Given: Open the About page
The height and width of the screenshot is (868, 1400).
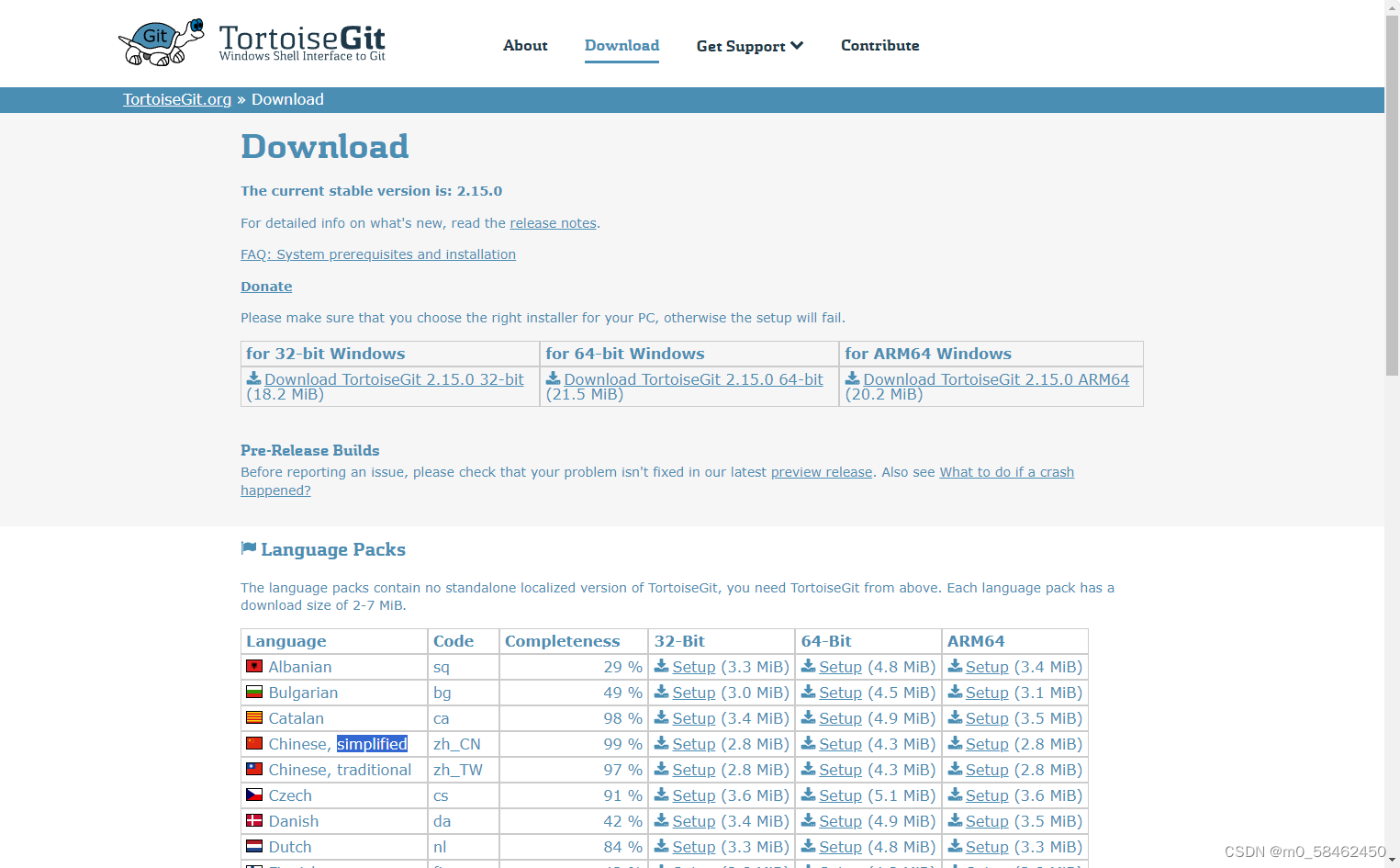Looking at the screenshot, I should pyautogui.click(x=525, y=45).
